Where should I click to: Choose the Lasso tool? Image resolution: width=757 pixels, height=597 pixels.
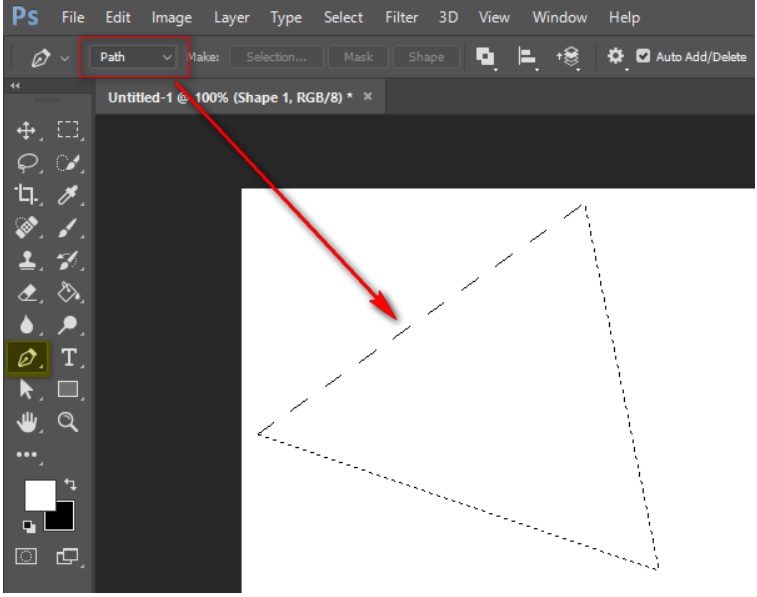(27, 163)
